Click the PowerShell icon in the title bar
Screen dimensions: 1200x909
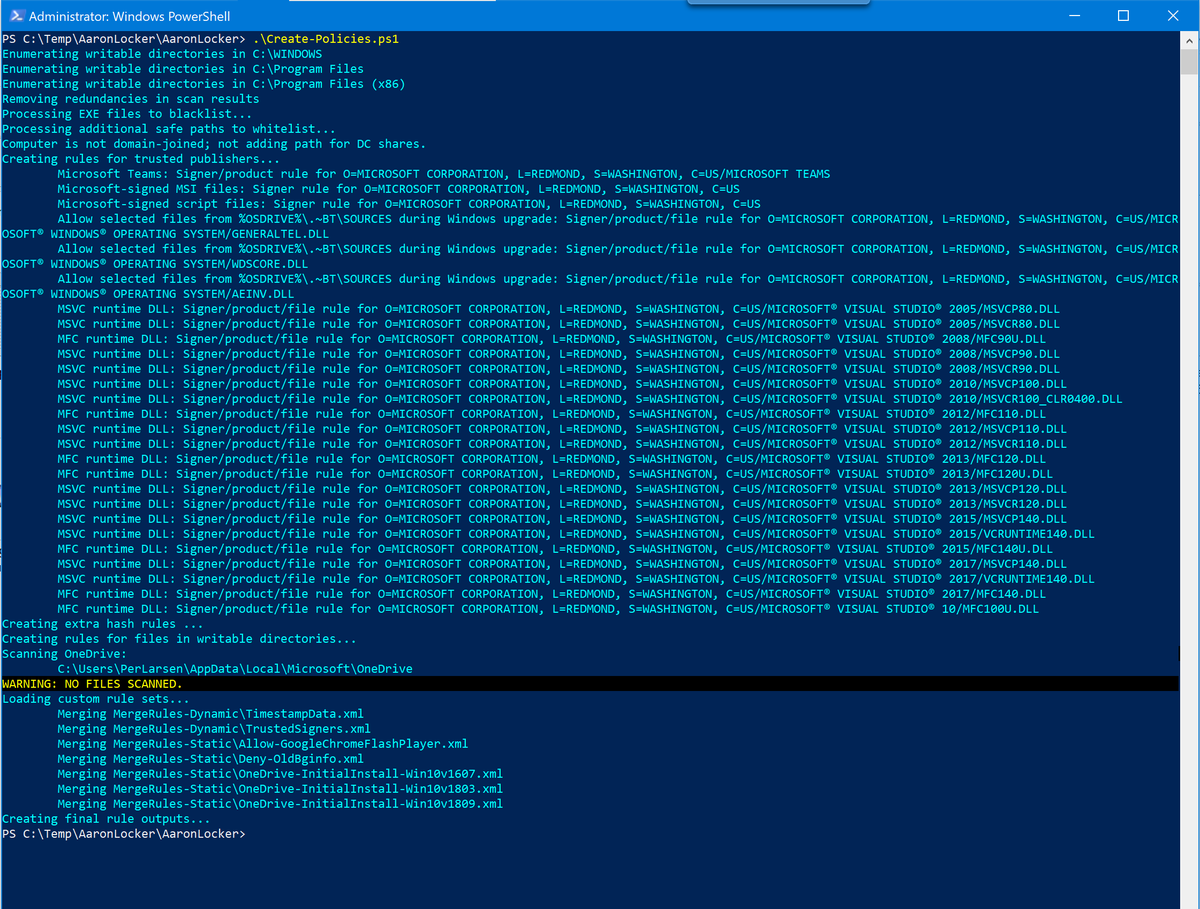[15, 16]
